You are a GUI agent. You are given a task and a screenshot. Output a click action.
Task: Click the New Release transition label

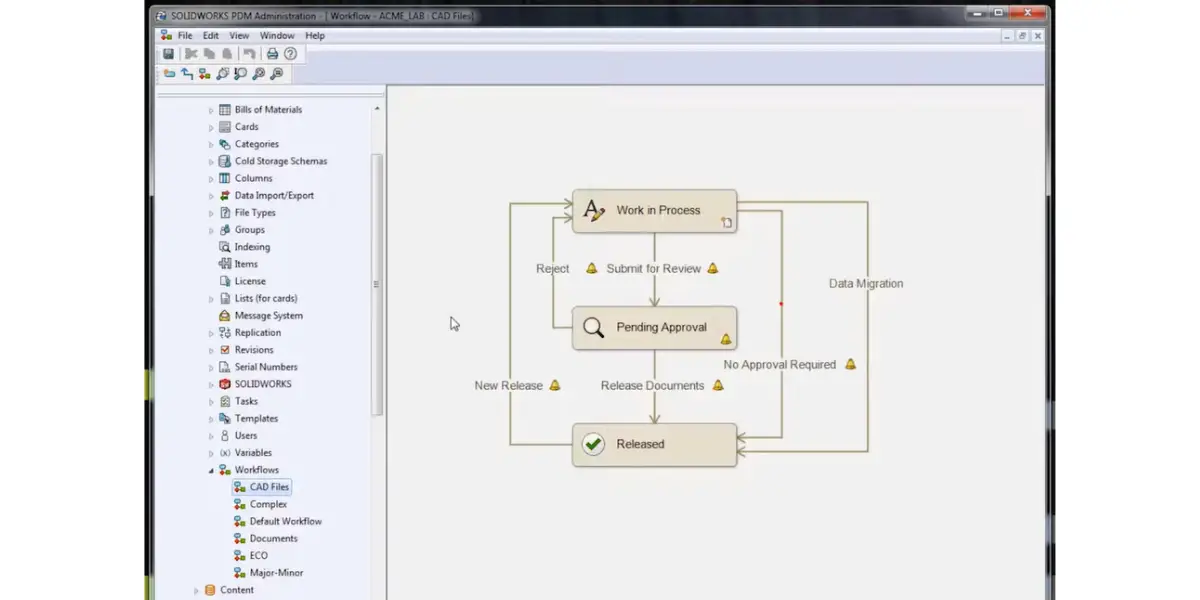pyautogui.click(x=509, y=385)
